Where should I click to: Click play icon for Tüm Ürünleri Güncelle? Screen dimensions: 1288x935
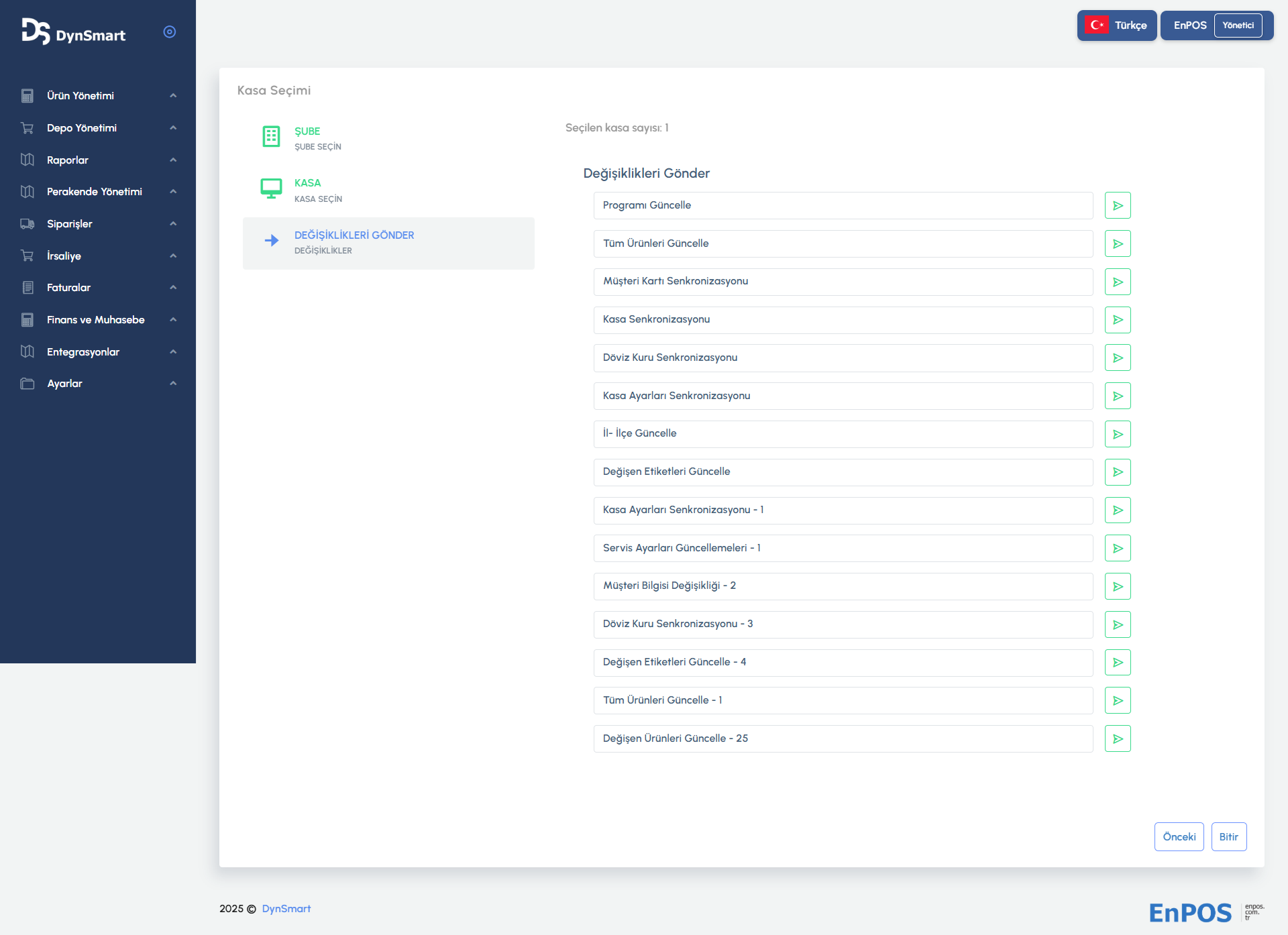click(x=1117, y=244)
